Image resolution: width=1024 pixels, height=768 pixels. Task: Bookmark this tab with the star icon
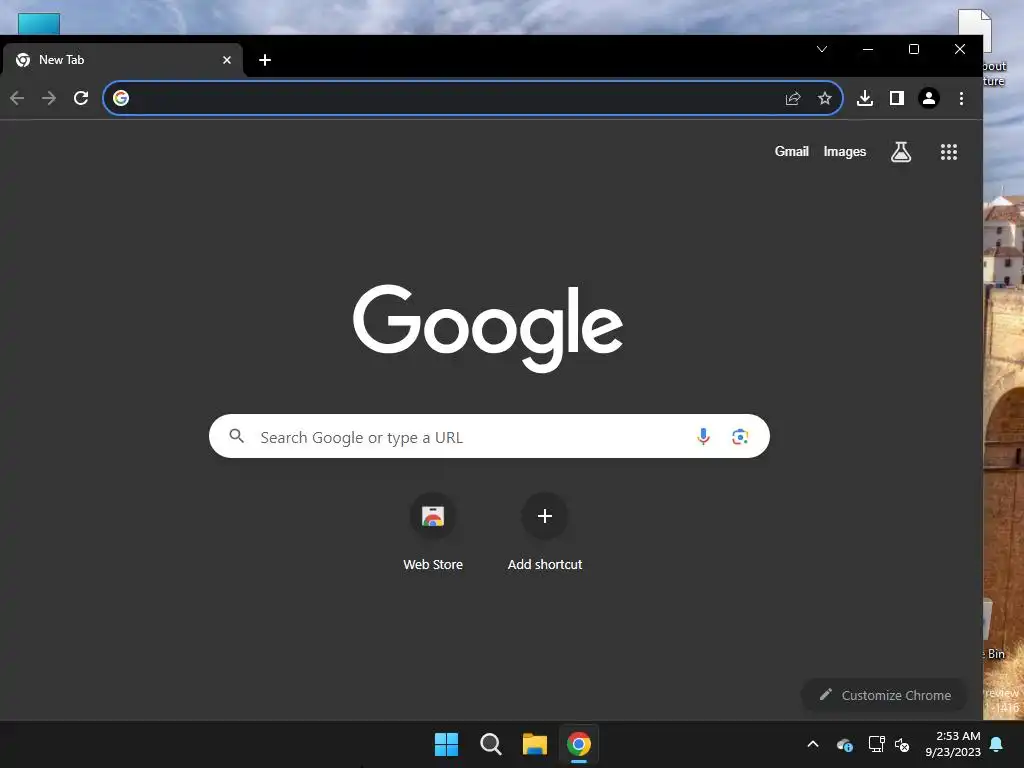(x=825, y=98)
